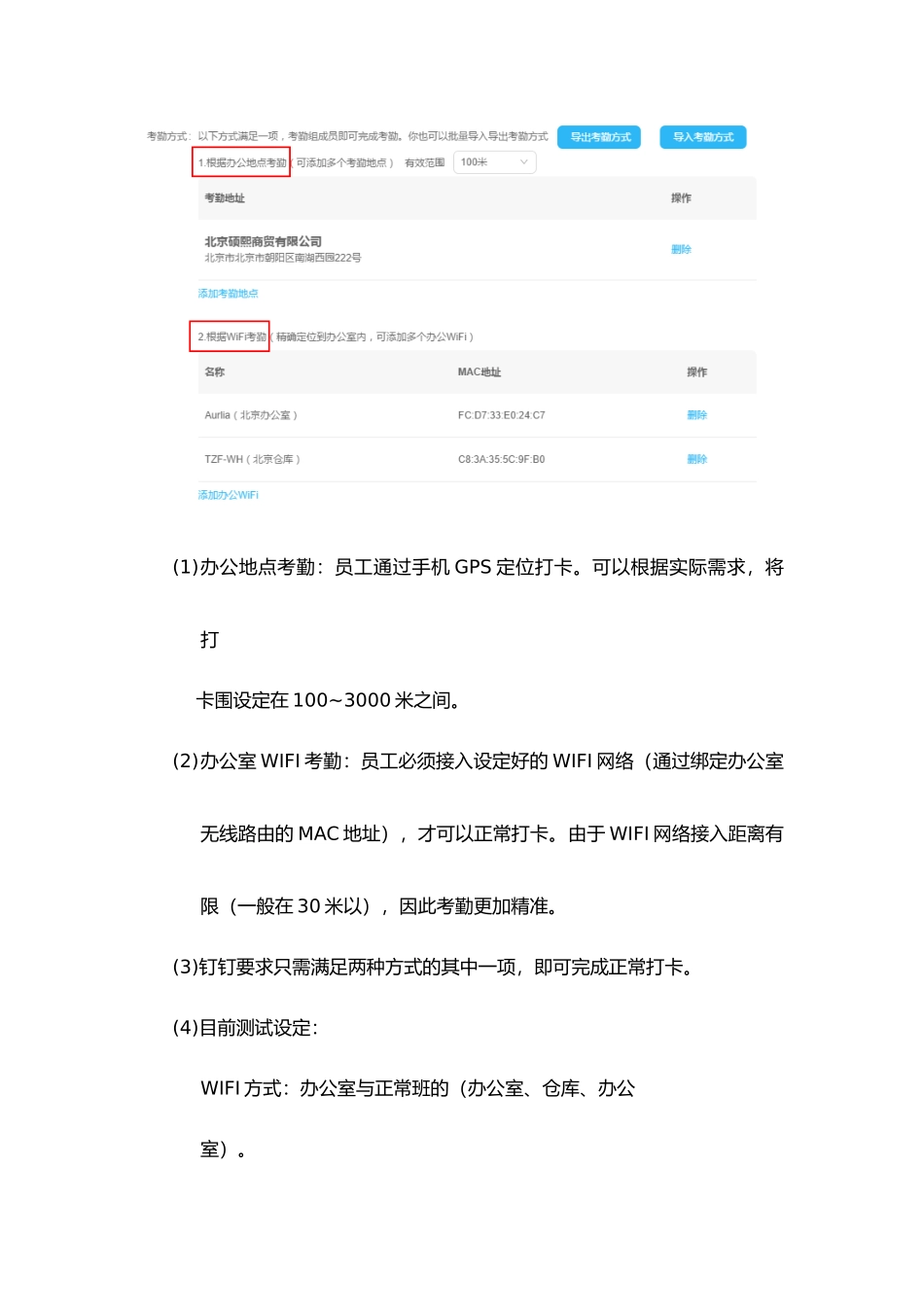Viewport: 924px width, 1307px height.
Task: Open the 有效范围 100米 dropdown
Action: pos(494,162)
